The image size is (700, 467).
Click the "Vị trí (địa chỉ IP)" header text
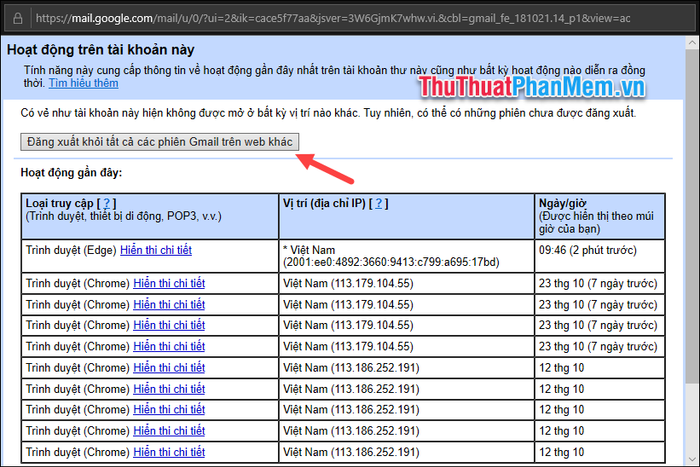pos(325,204)
